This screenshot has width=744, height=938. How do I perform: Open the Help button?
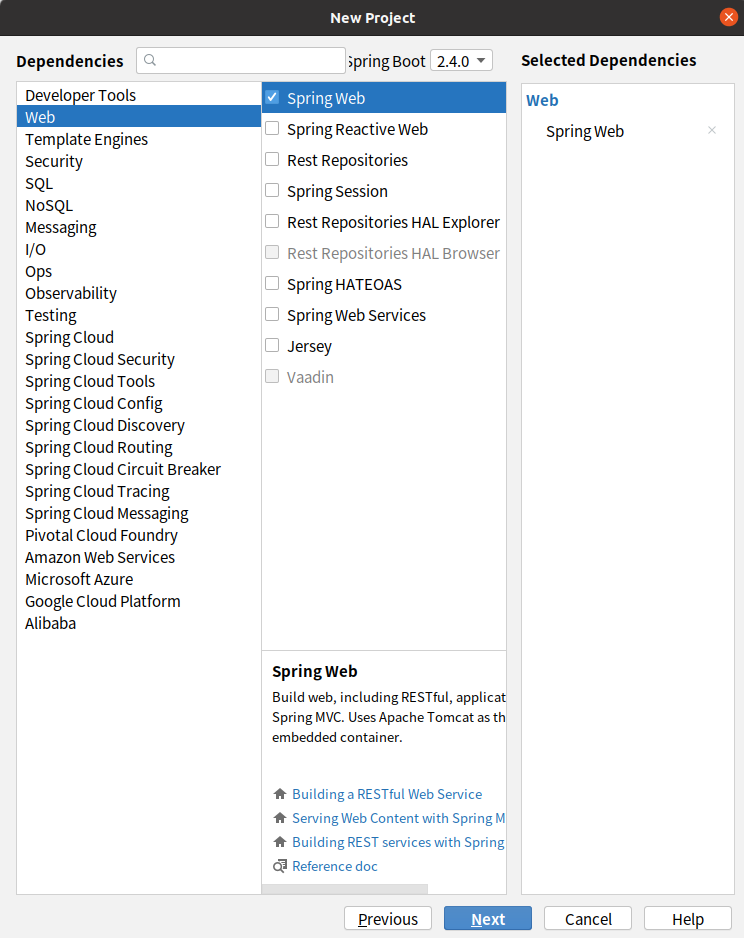click(688, 918)
